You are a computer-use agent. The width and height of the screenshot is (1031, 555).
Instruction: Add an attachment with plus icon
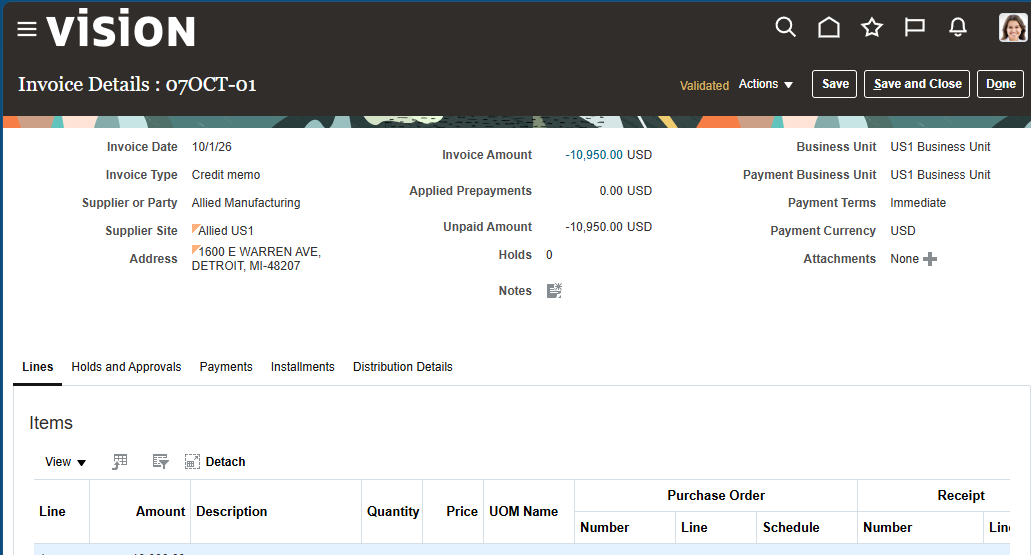coord(930,259)
